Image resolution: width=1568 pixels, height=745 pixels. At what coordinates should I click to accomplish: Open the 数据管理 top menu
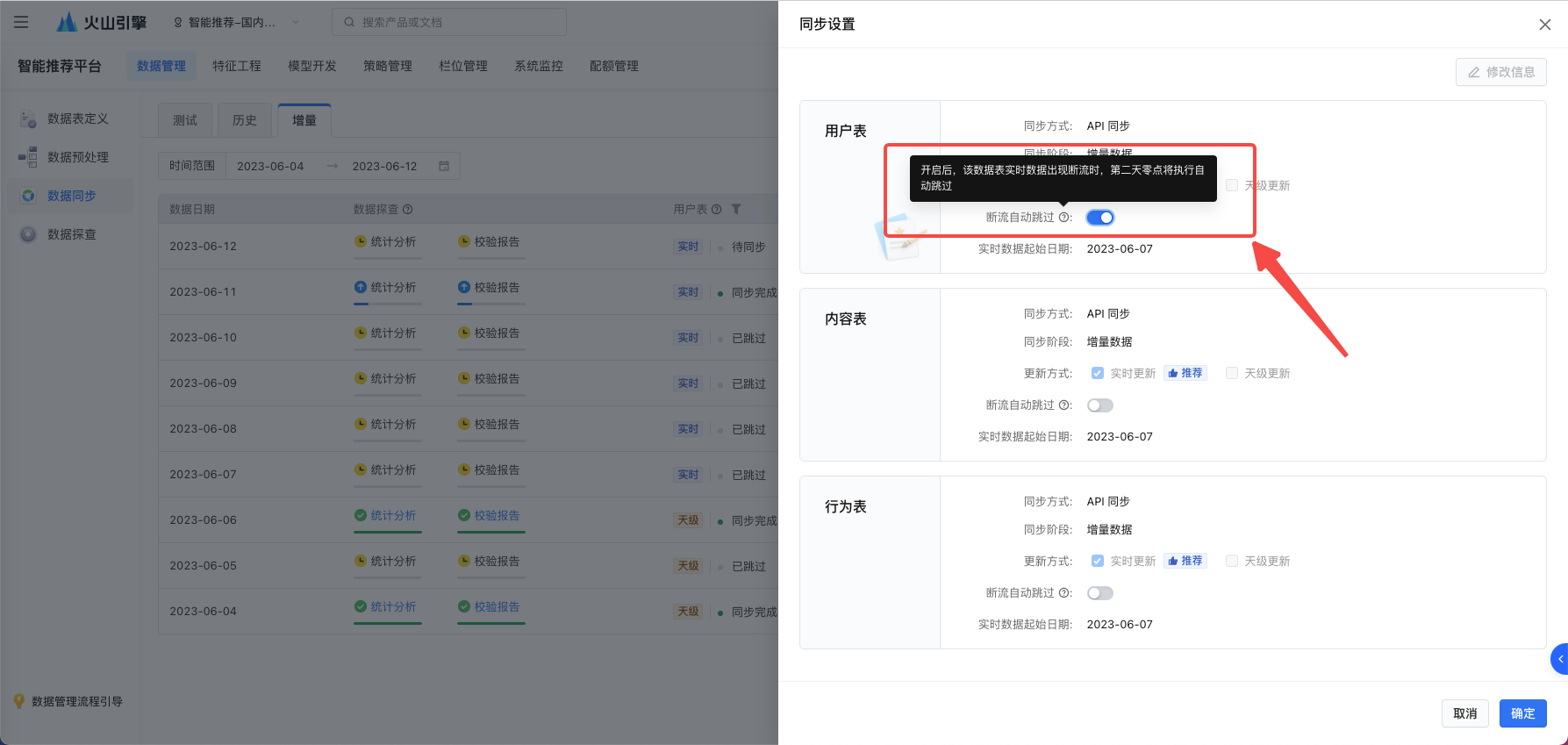(x=161, y=66)
